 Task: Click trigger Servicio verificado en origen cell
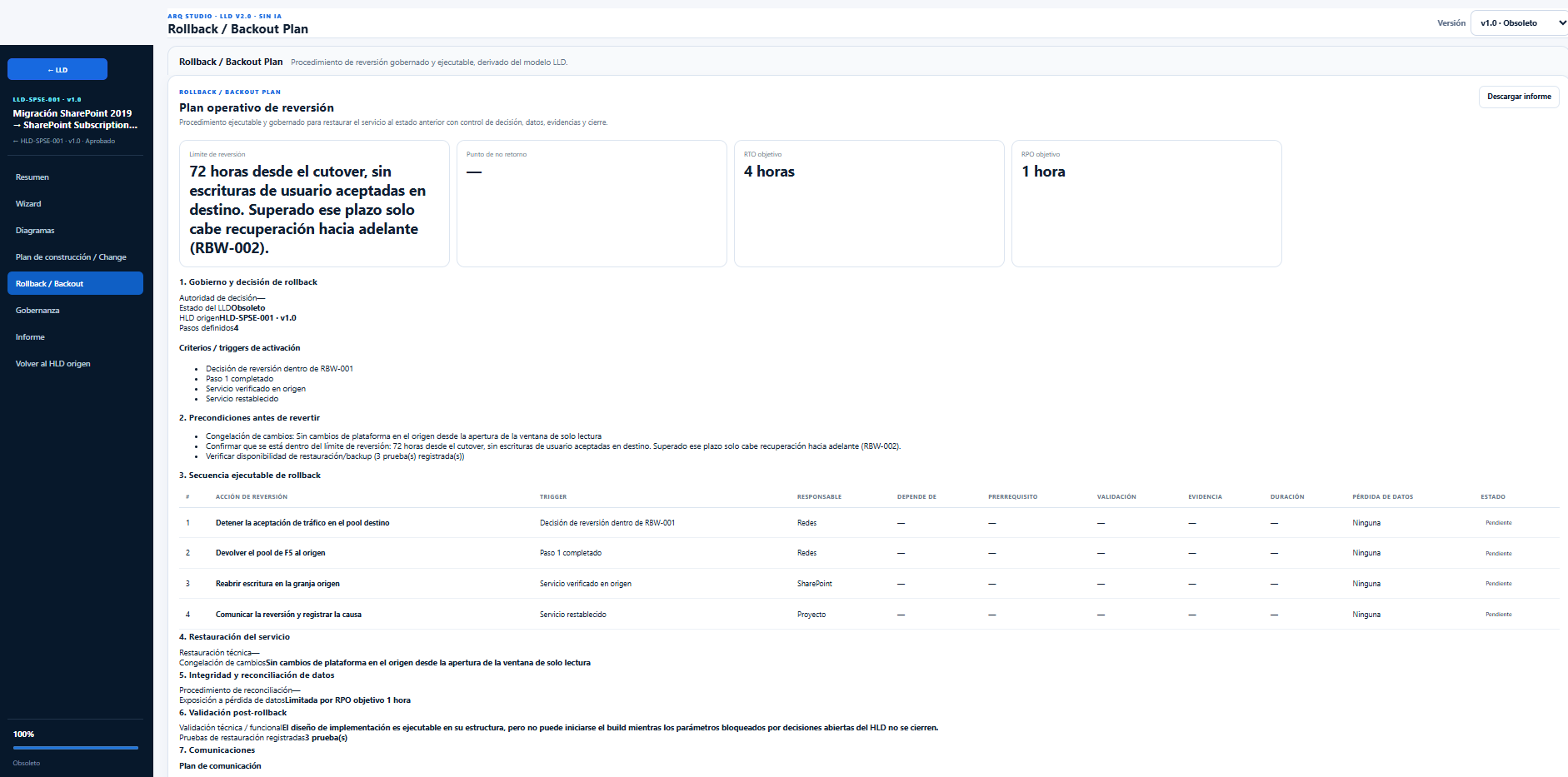[585, 584]
